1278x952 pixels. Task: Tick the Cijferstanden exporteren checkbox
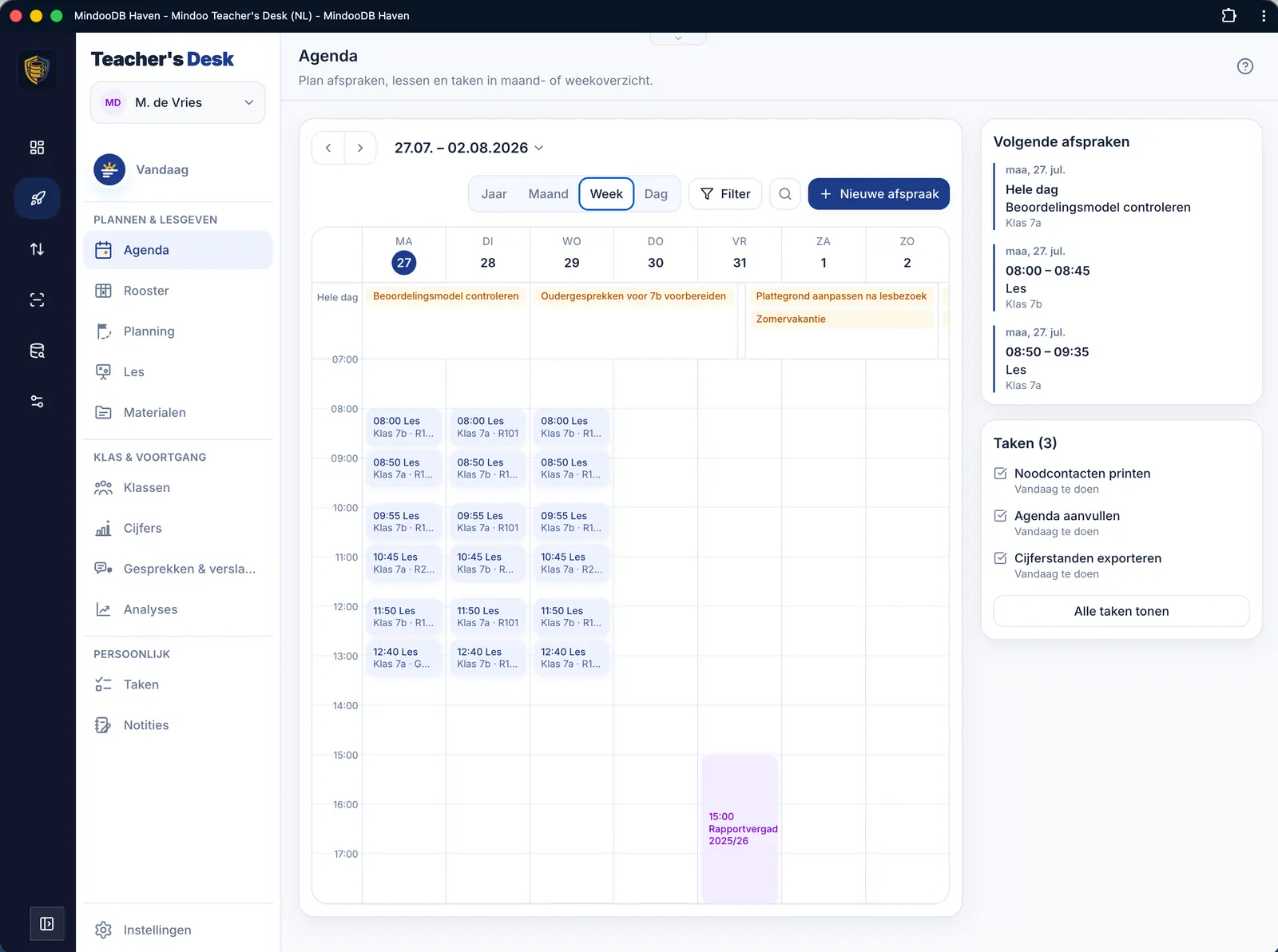pyautogui.click(x=1000, y=558)
